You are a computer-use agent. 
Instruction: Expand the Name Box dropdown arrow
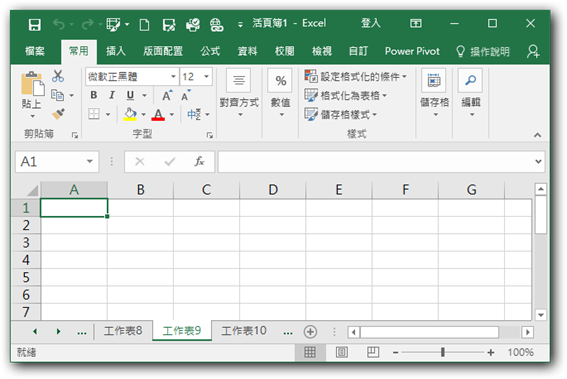[90, 161]
